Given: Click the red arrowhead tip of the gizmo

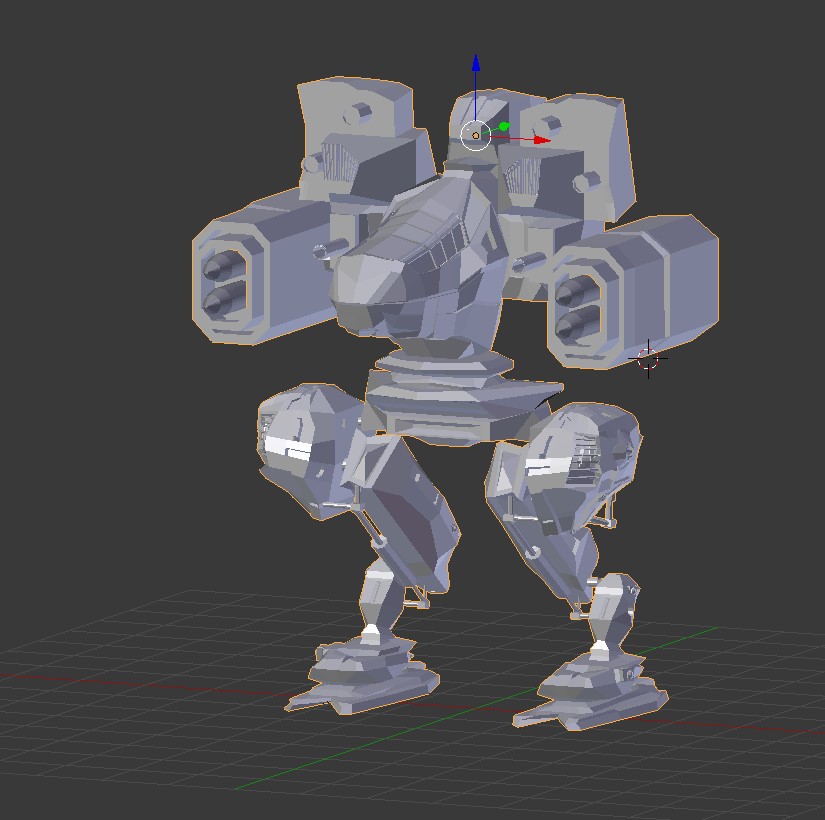Looking at the screenshot, I should 549,140.
